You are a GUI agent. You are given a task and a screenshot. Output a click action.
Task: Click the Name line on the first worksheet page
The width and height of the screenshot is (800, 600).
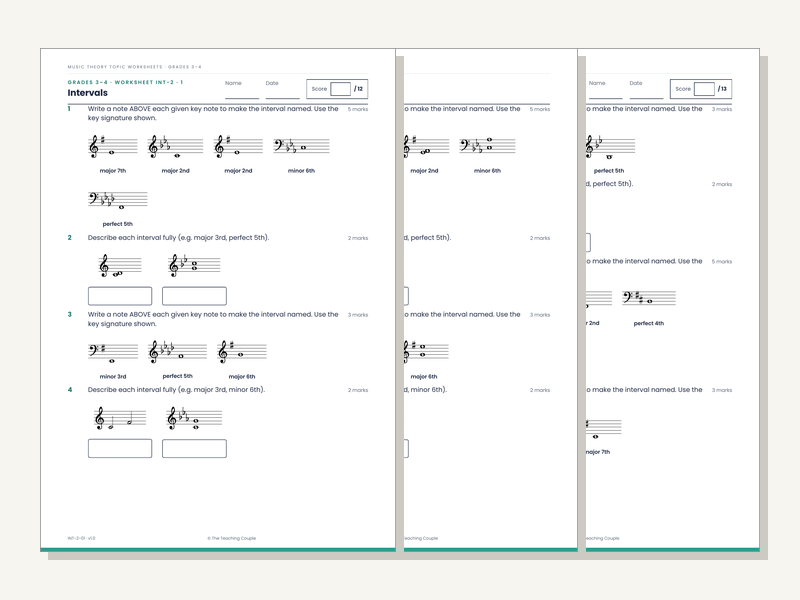pyautogui.click(x=242, y=97)
